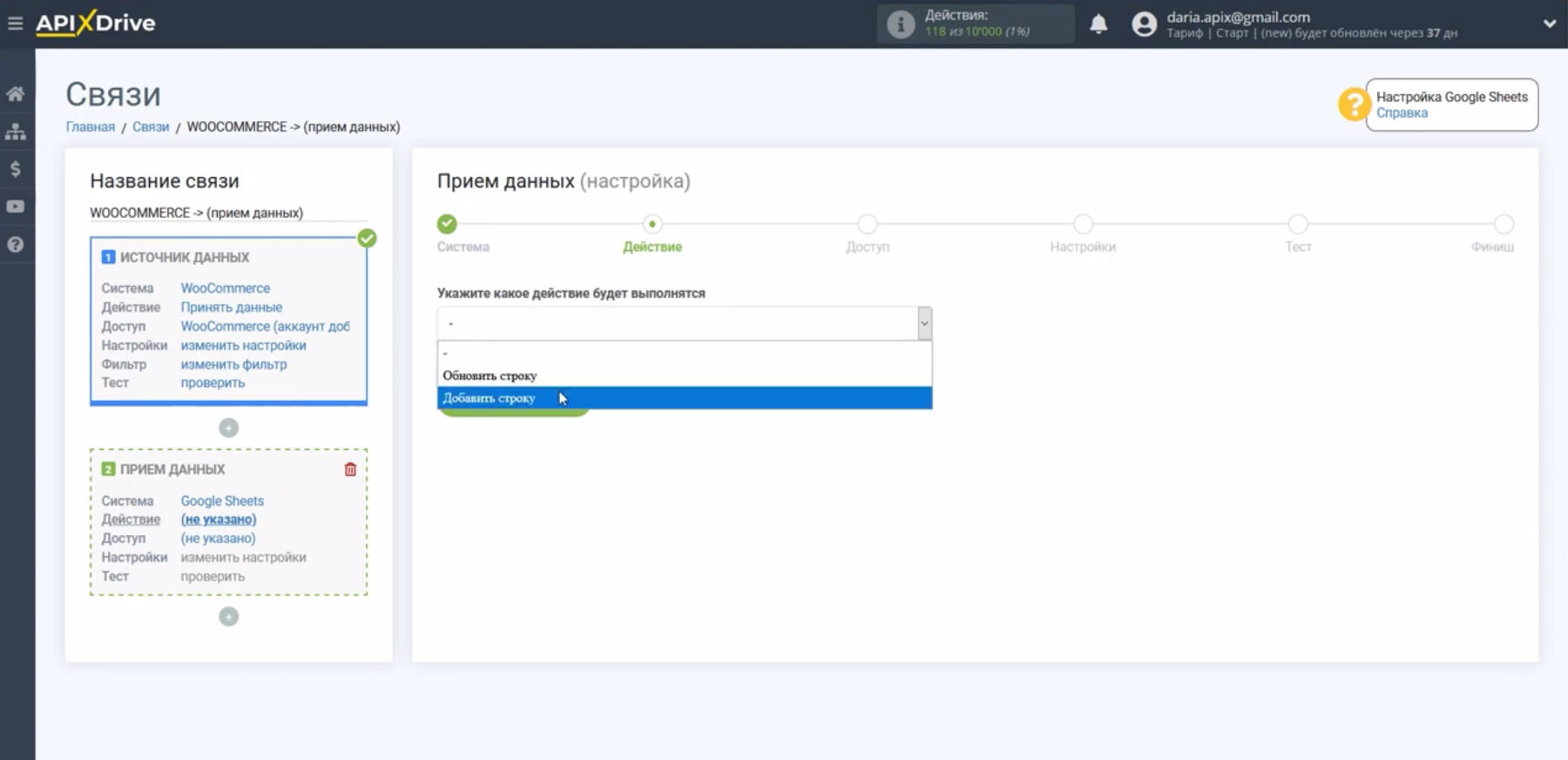Click the Система completed step

447,224
